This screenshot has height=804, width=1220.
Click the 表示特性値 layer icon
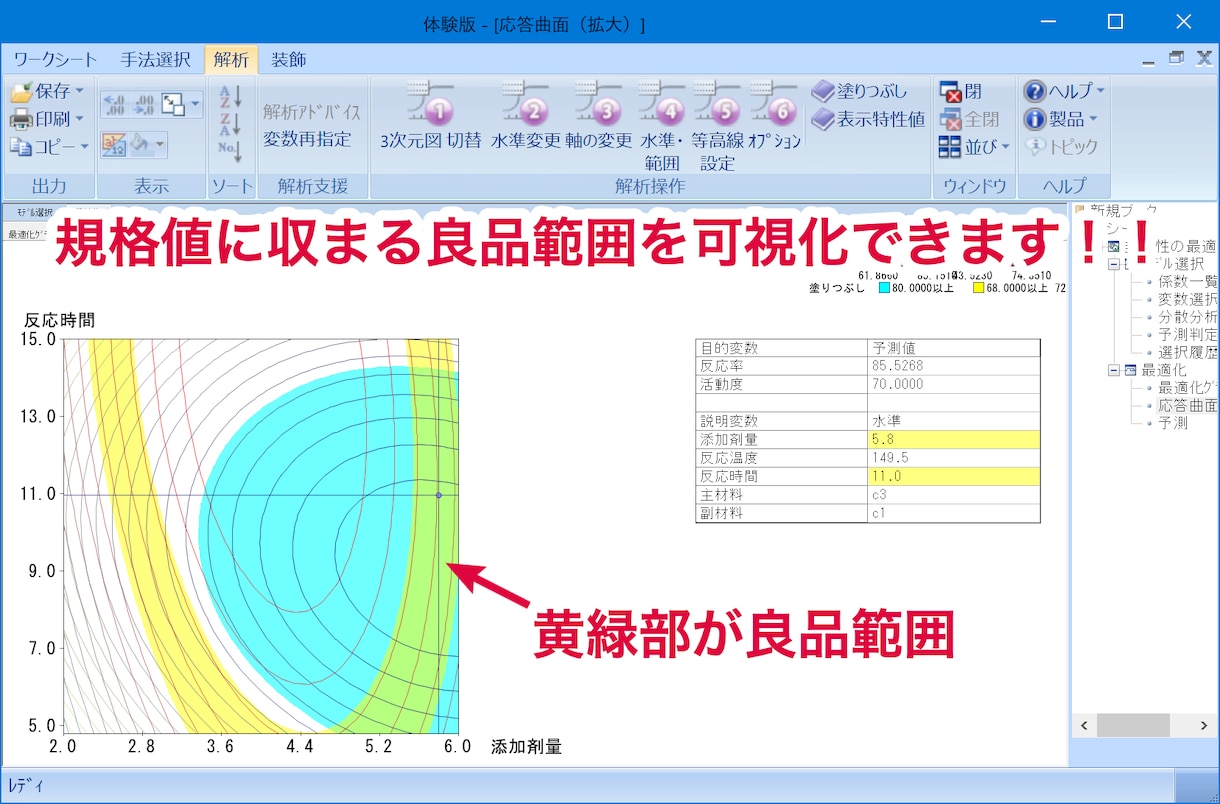point(822,119)
